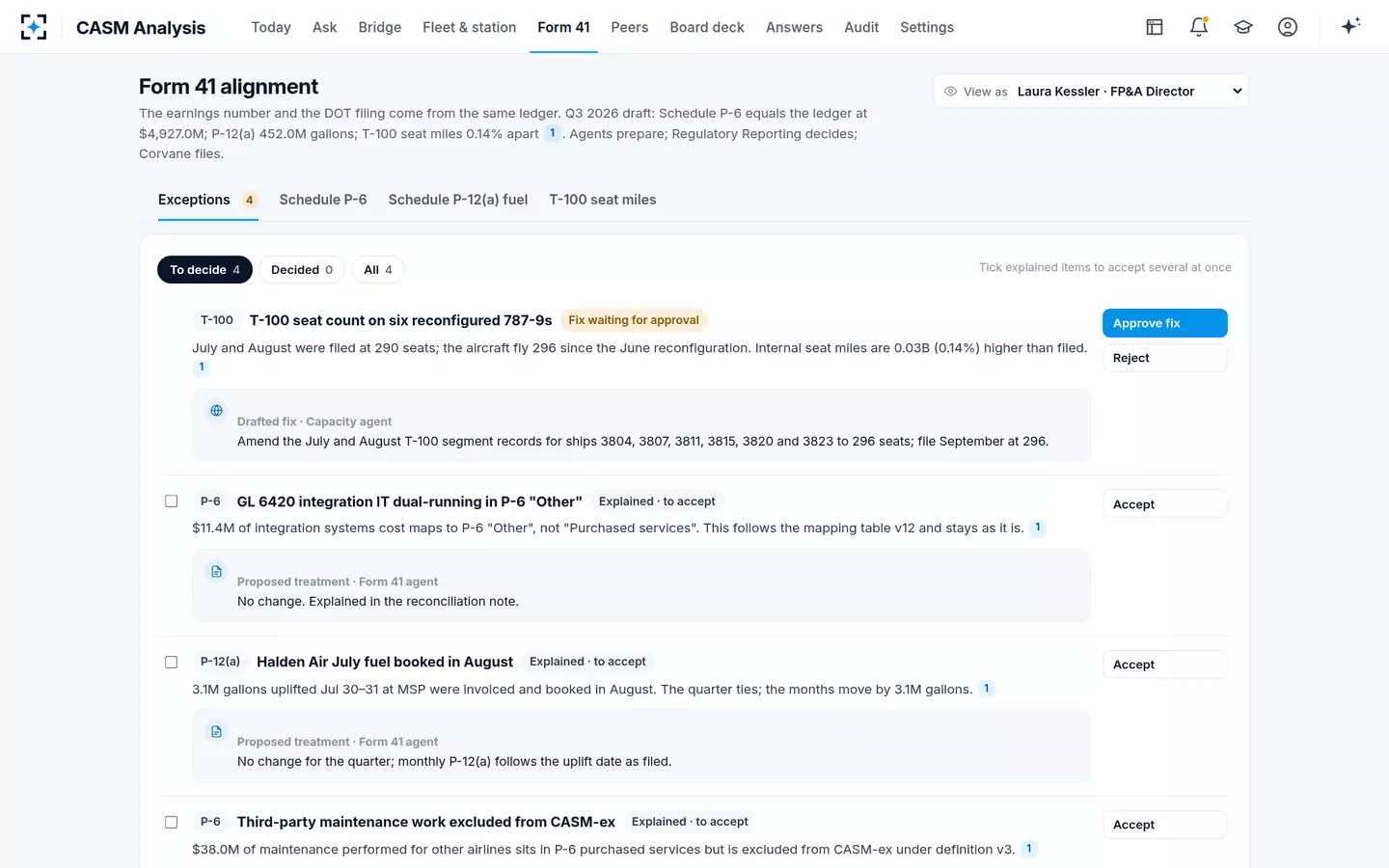This screenshot has height=868, width=1389.
Task: Show All exceptions filter
Action: pyautogui.click(x=378, y=270)
